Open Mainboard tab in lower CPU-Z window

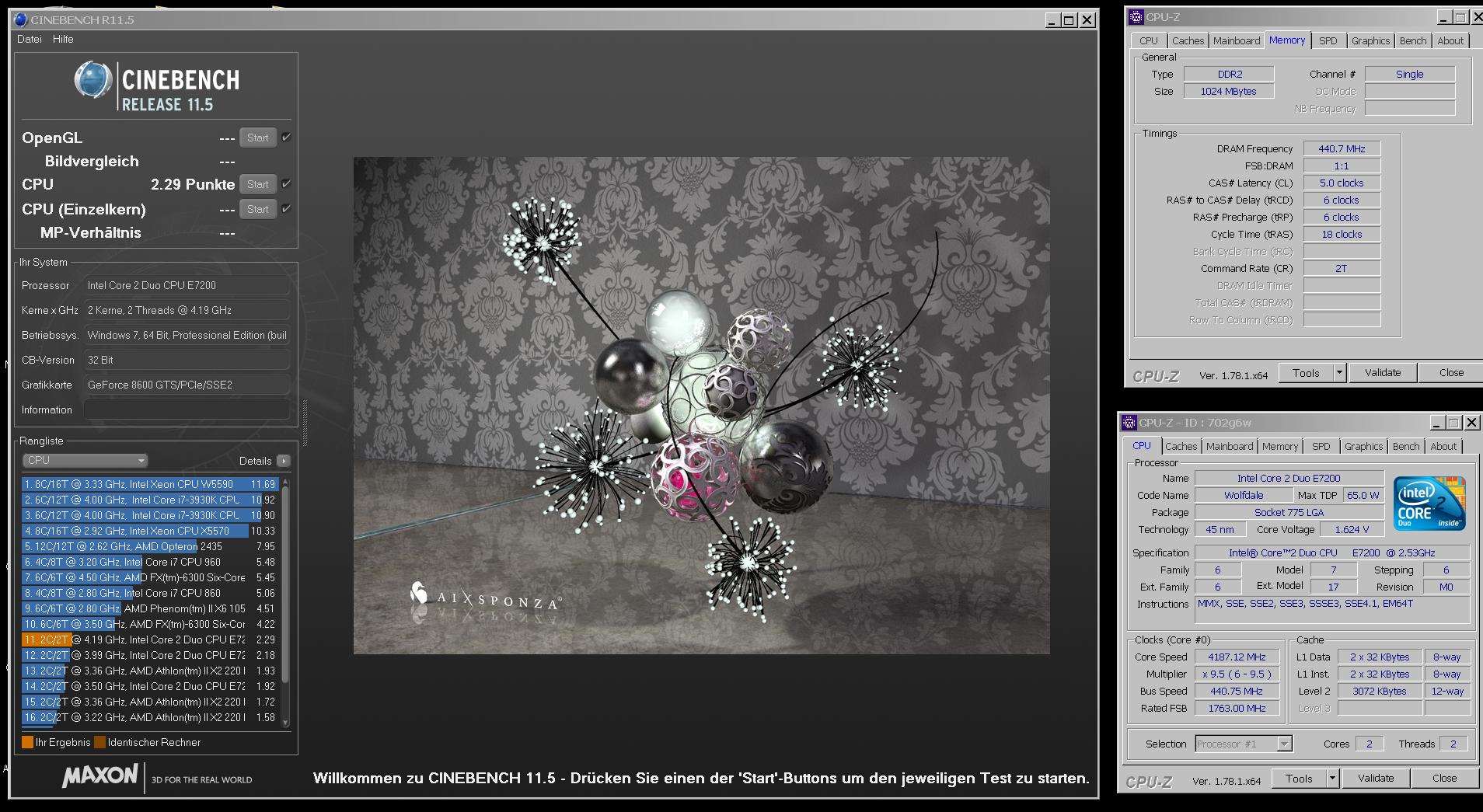click(1230, 446)
